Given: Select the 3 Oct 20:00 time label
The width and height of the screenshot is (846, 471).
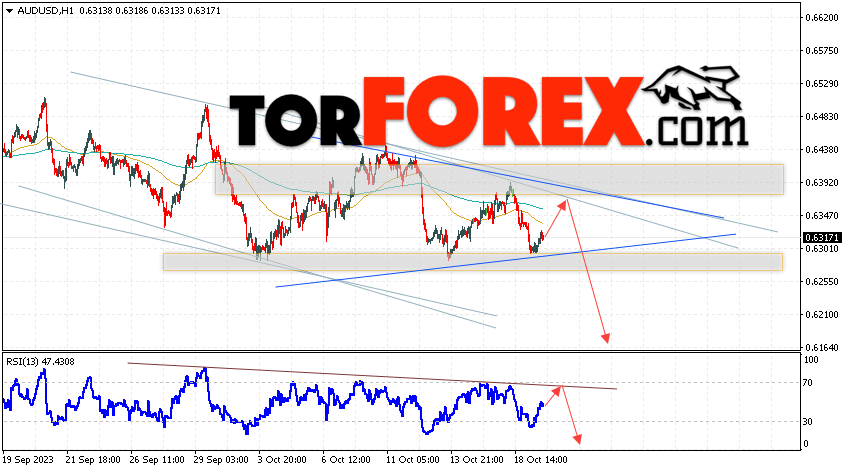Looking at the screenshot, I should click(282, 460).
